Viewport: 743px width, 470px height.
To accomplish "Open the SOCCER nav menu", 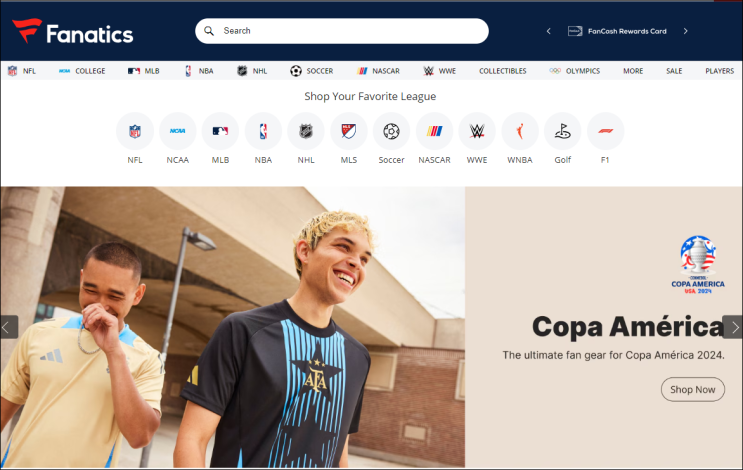I will (x=312, y=71).
